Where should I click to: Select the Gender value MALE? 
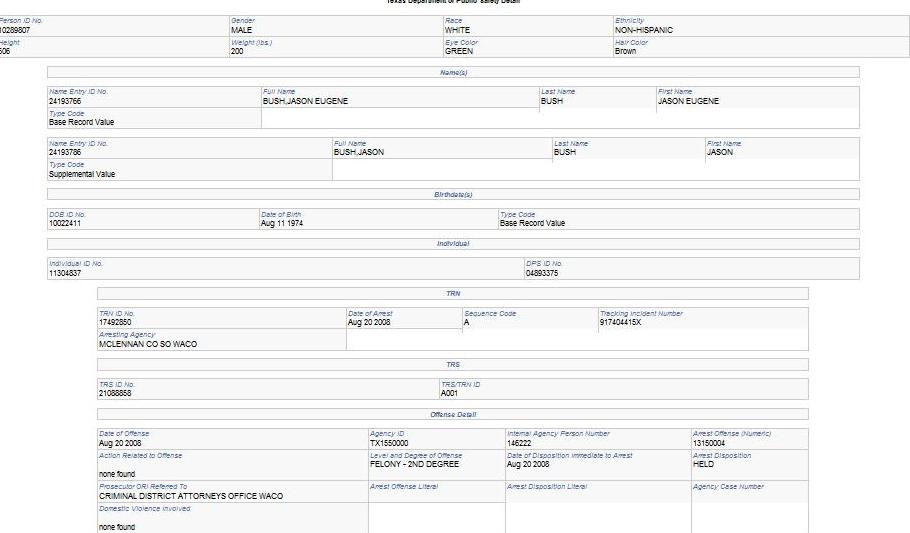pos(241,30)
